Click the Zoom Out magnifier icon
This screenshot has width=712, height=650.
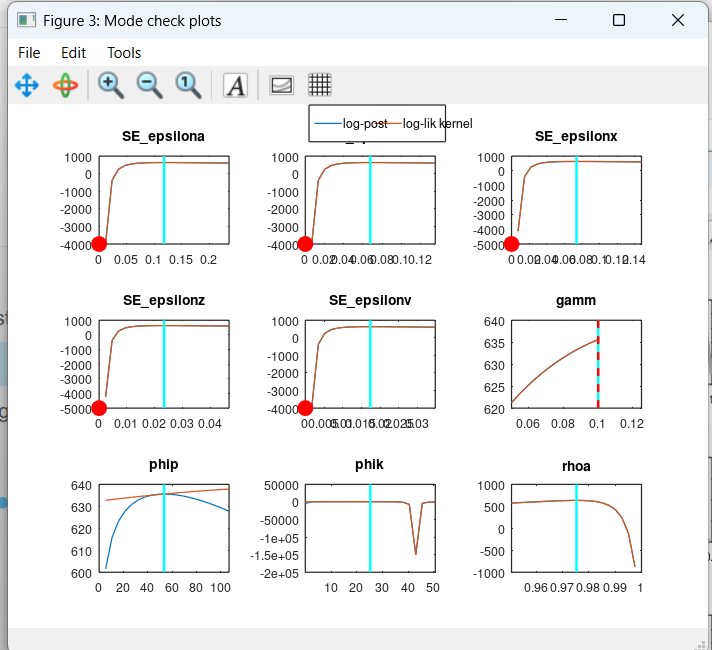(150, 85)
